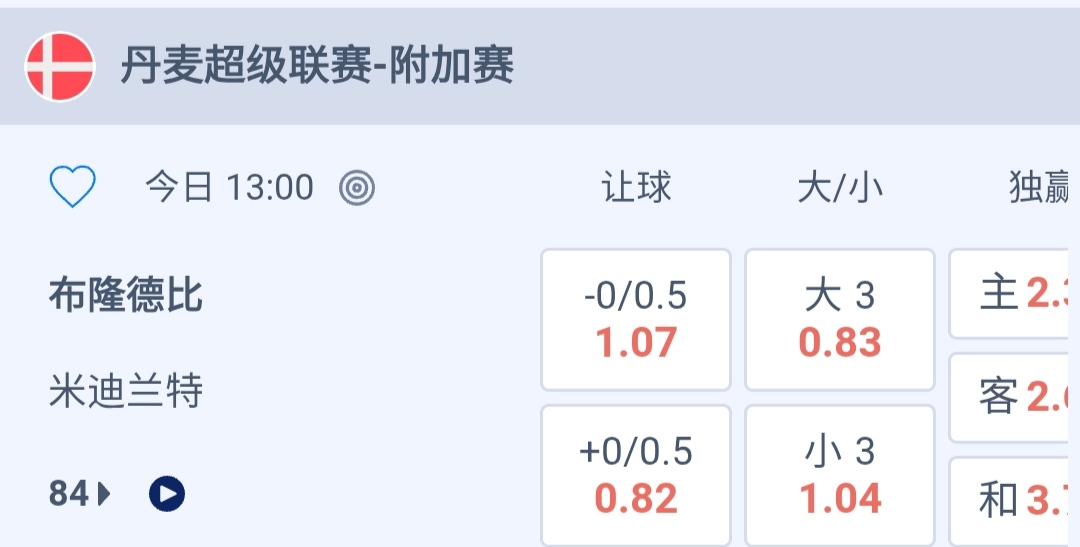Viewport: 1080px width, 547px height.
Task: Open the live tracker target icon
Action: (357, 187)
